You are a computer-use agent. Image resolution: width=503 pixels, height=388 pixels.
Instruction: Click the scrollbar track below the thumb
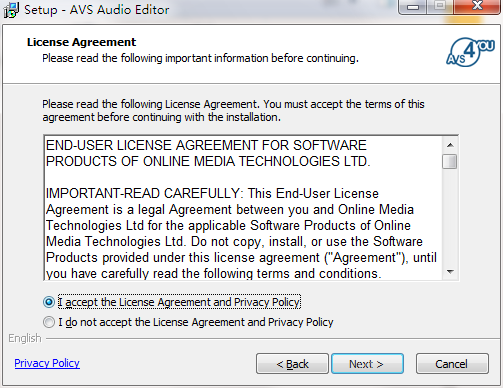(450, 217)
